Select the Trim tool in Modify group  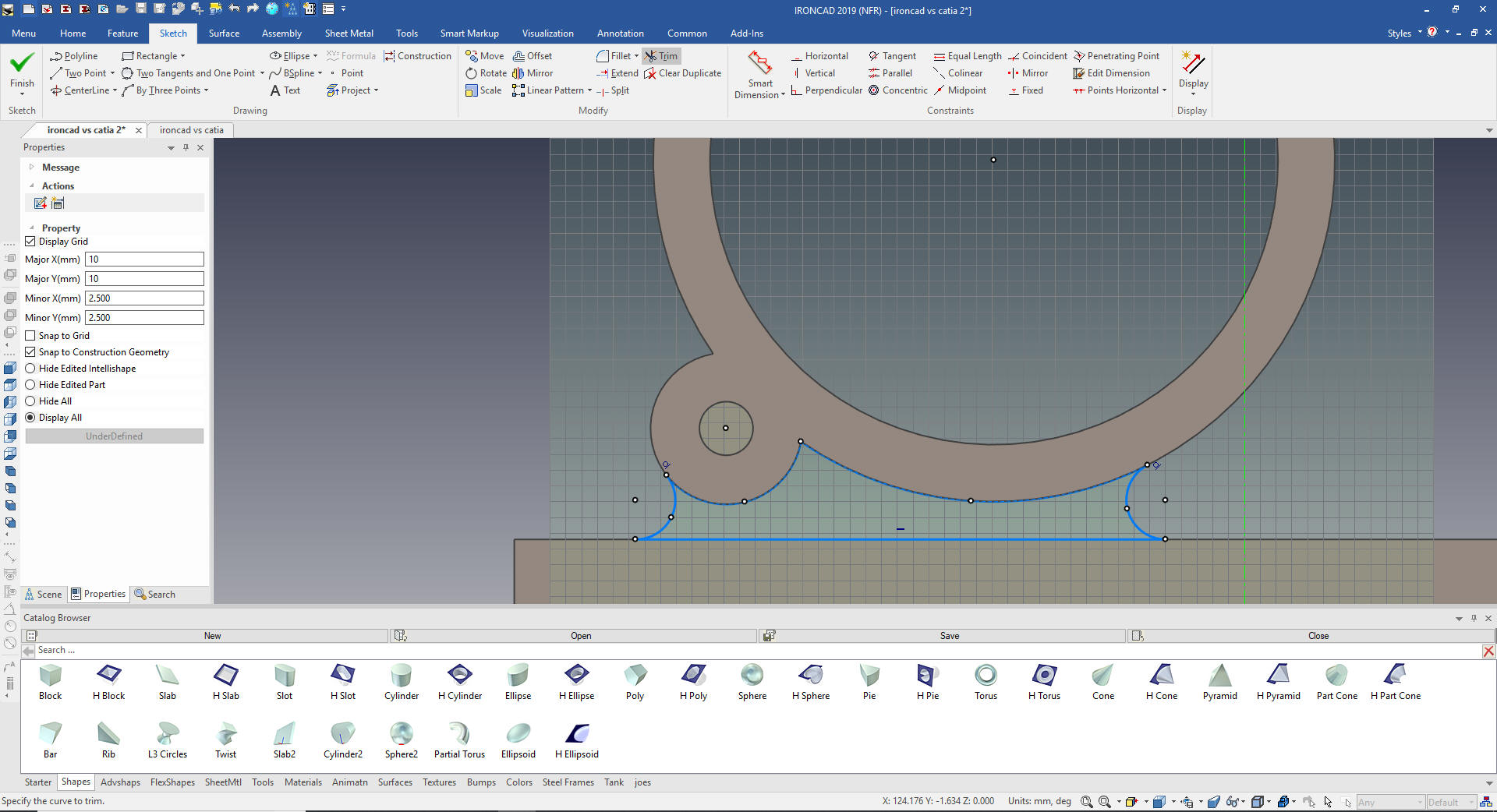click(661, 56)
